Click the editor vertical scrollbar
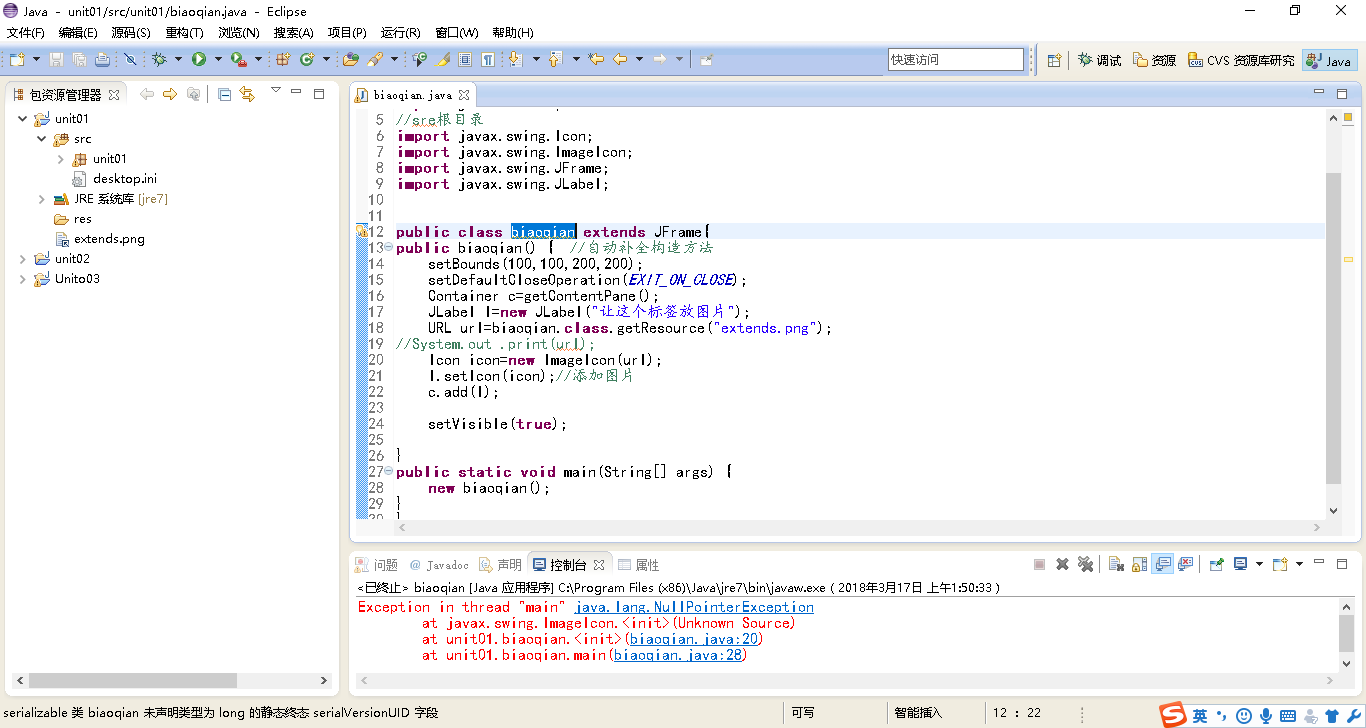The image size is (1366, 728). (1333, 328)
